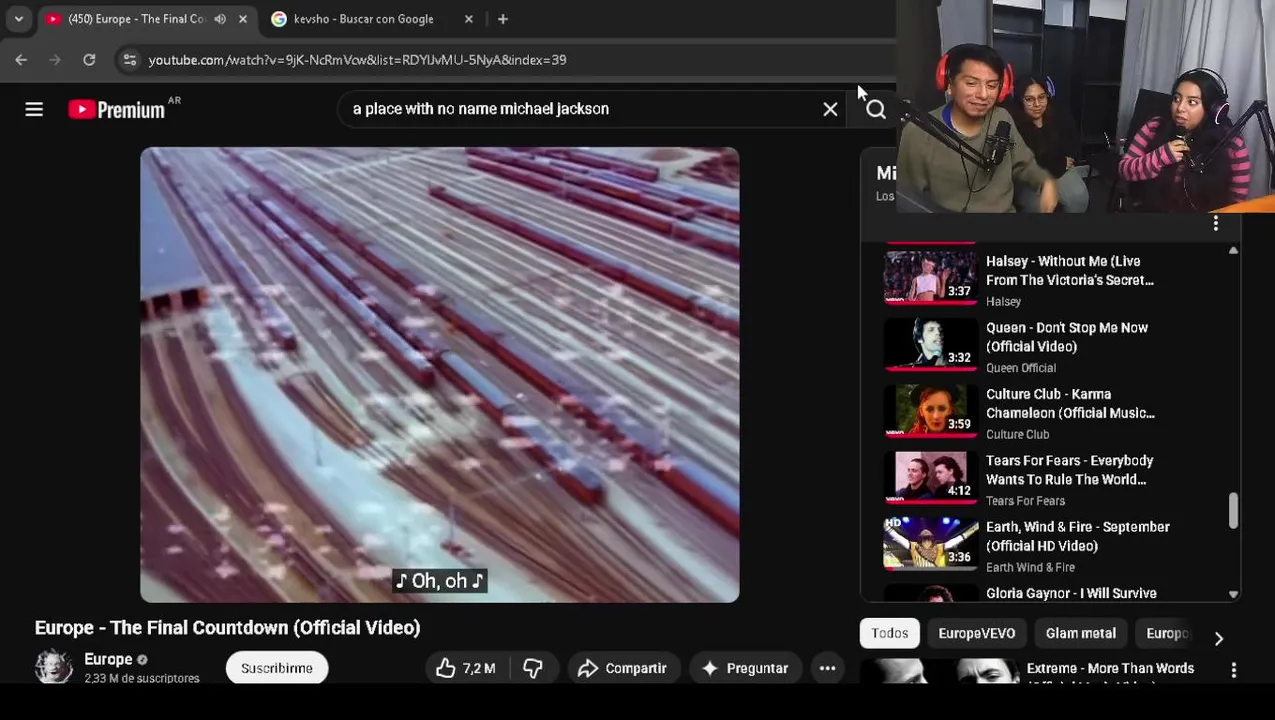Click 2,33 M de suscriptores text

pos(142,678)
